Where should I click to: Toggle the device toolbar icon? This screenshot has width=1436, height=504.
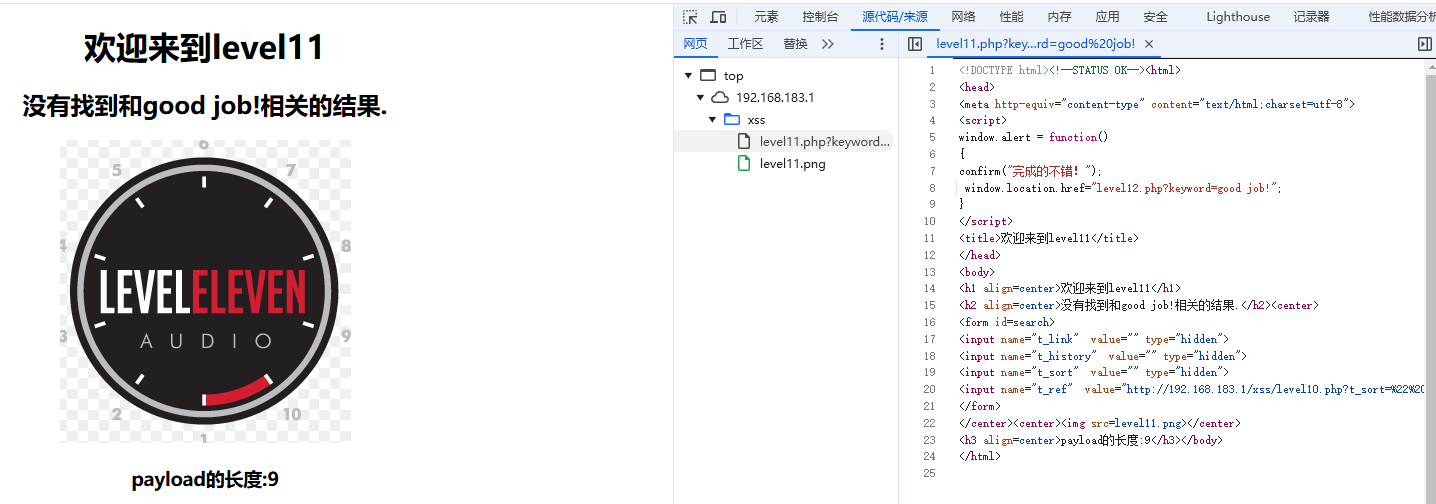pyautogui.click(x=718, y=17)
